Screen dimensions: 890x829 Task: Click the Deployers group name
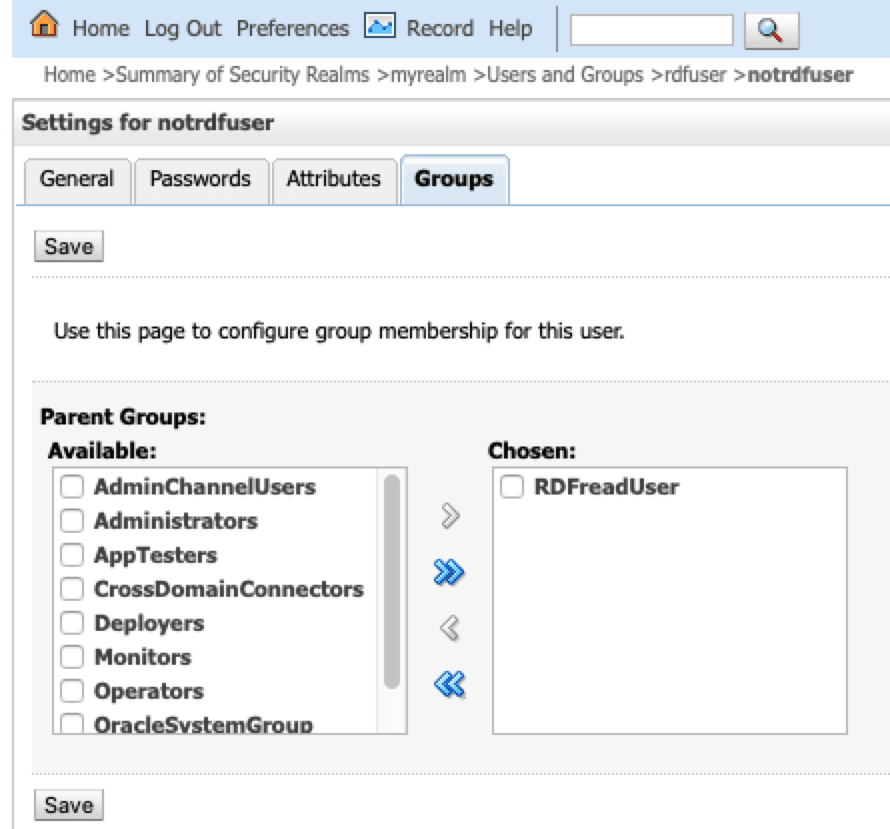point(149,623)
